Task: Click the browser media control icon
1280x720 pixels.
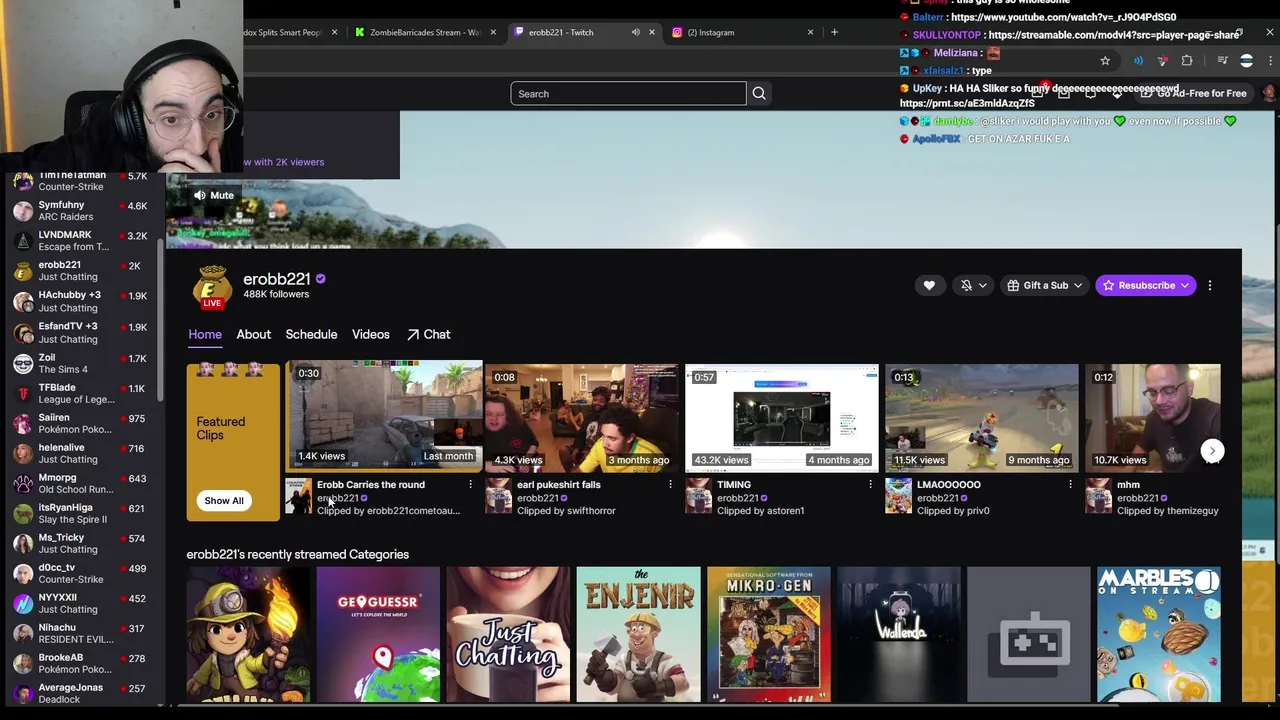Action: point(1222,61)
